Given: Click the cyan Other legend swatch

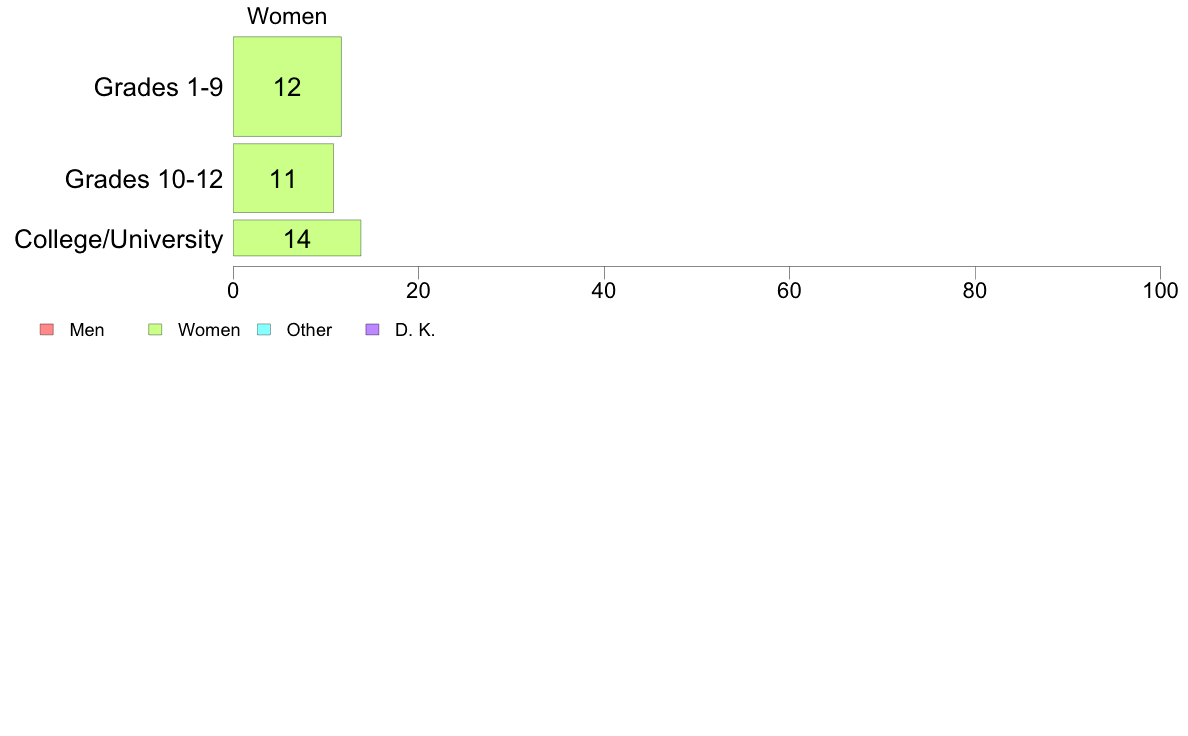Looking at the screenshot, I should (x=264, y=330).
